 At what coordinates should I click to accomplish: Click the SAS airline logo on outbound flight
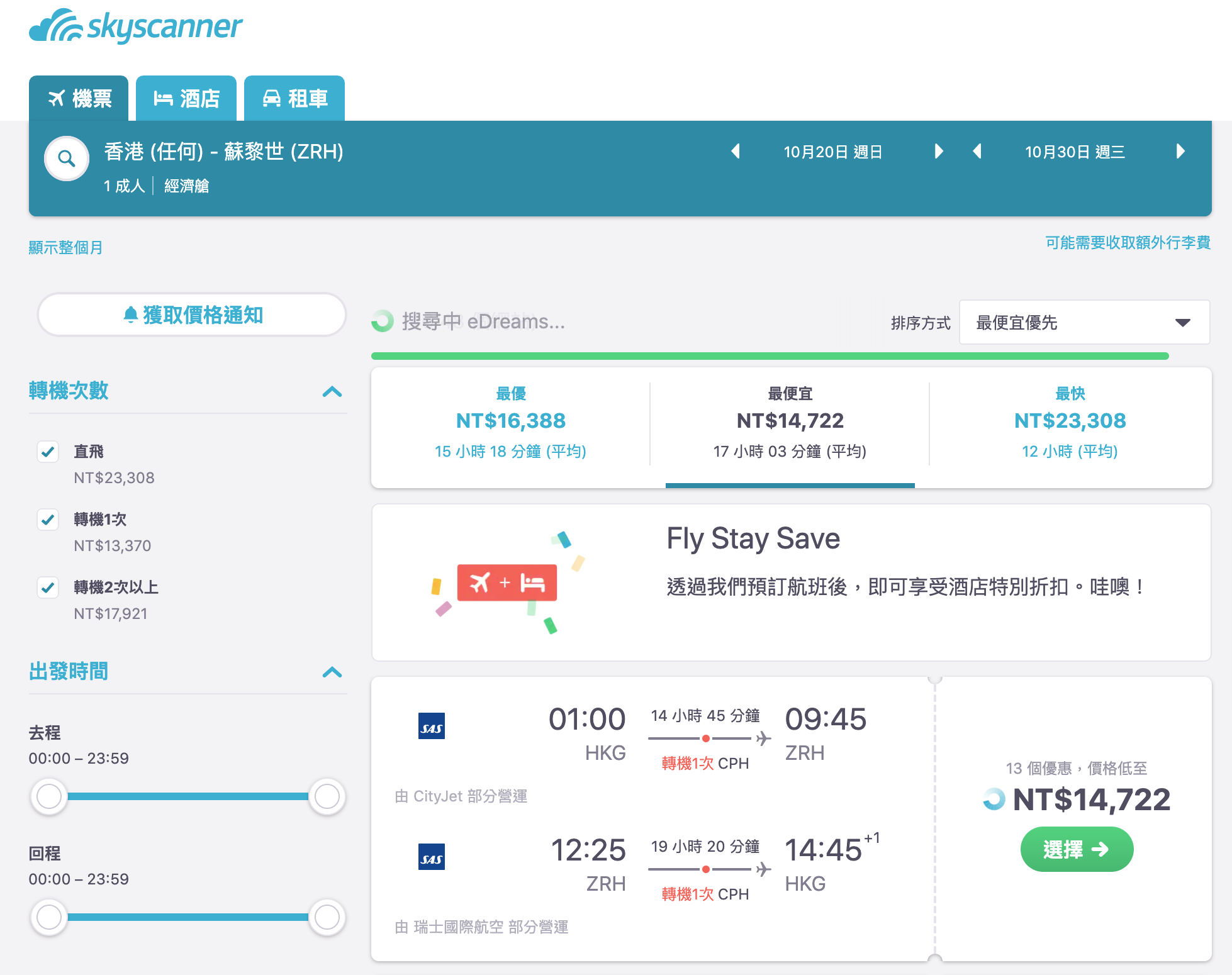[432, 725]
